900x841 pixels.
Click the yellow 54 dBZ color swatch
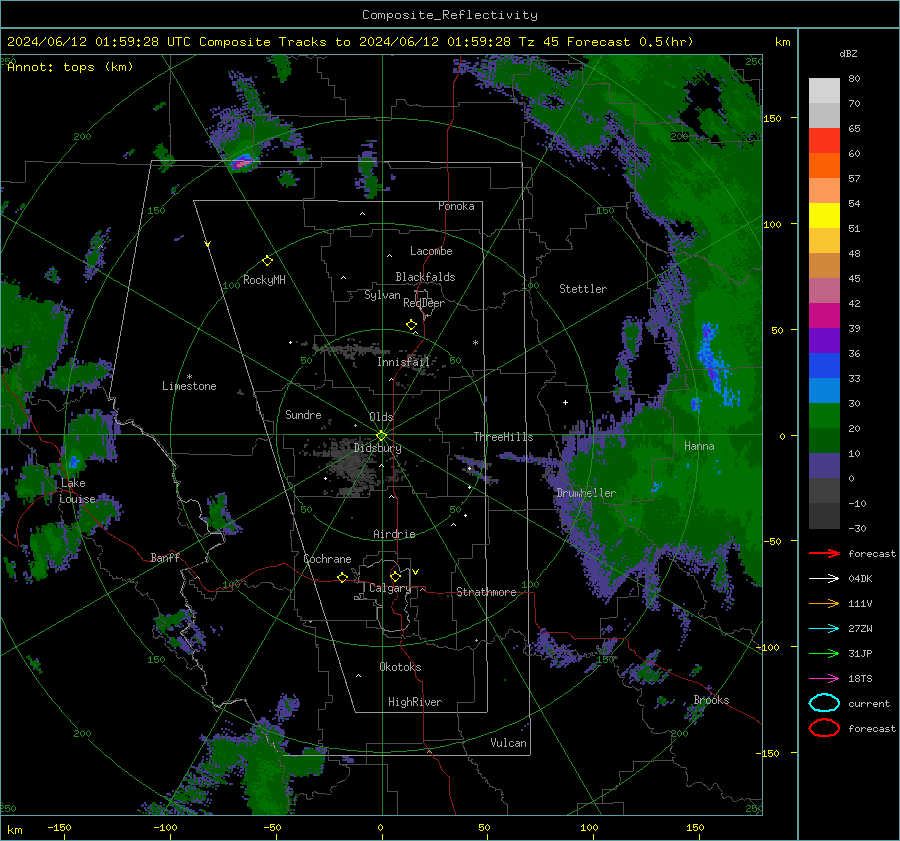[x=824, y=215]
